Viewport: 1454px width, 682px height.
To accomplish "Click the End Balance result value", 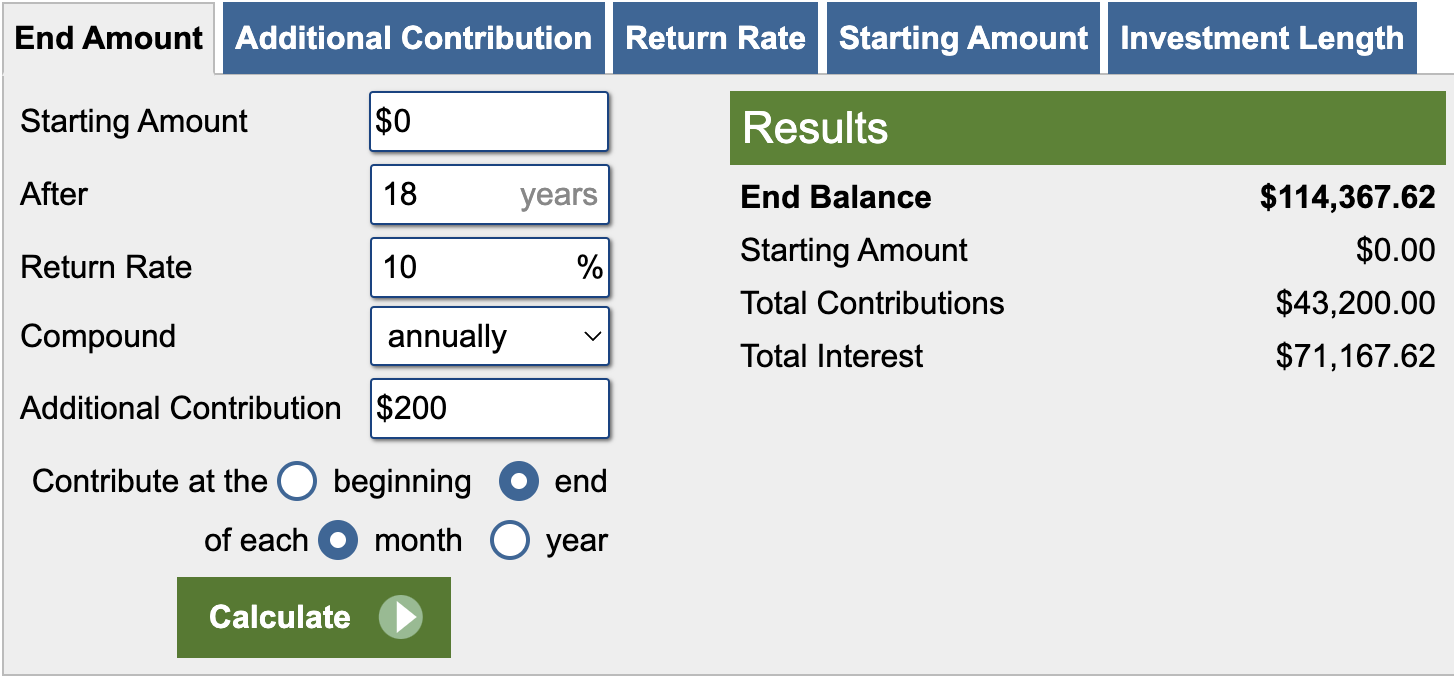I will (x=1347, y=197).
